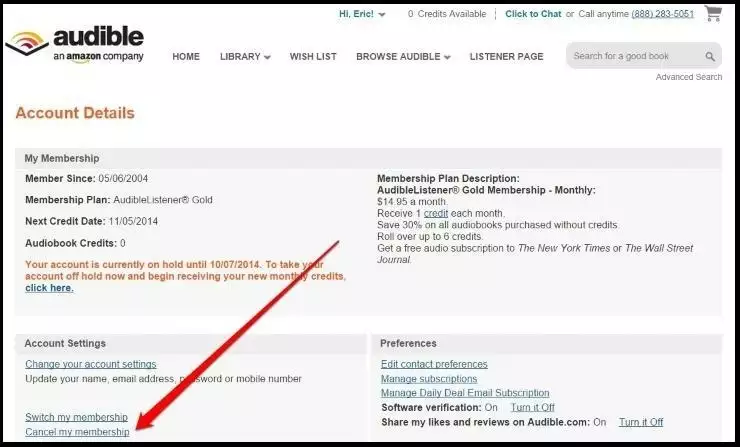Click the Cancel my membership link
This screenshot has width=740, height=447.
77,432
